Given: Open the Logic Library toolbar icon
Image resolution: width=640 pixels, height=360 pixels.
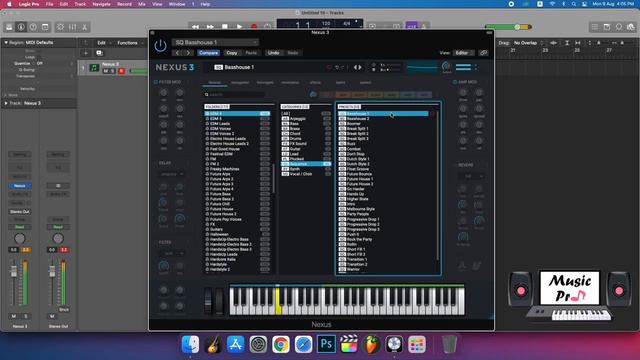Looking at the screenshot, I should (x=9, y=27).
